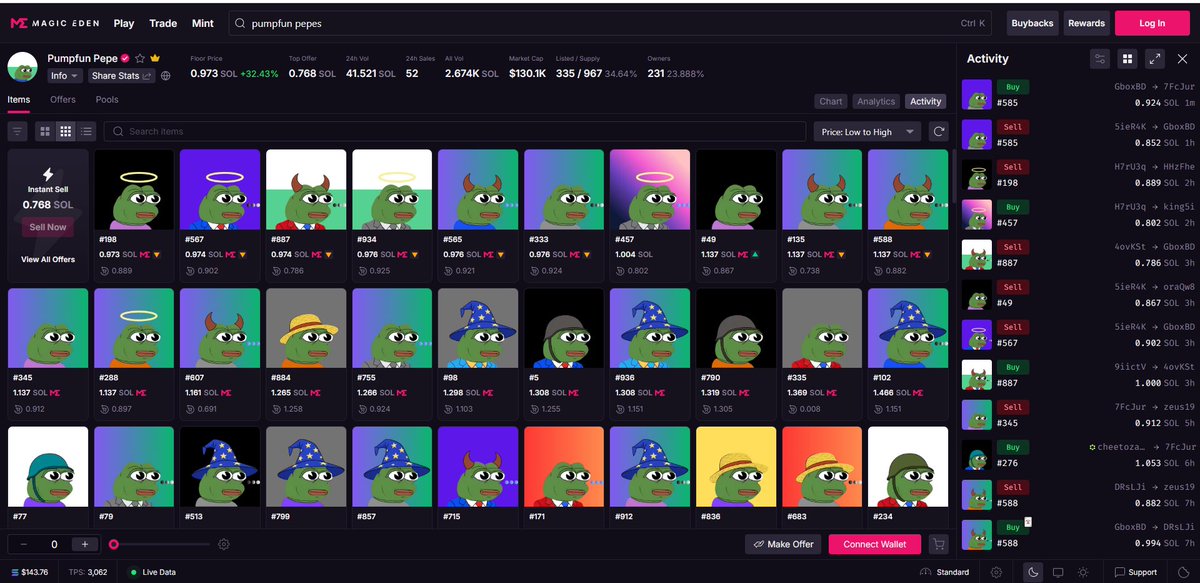Screen dimensions: 1200x583
Task: Open Pepe #198 item card
Action: (134, 214)
